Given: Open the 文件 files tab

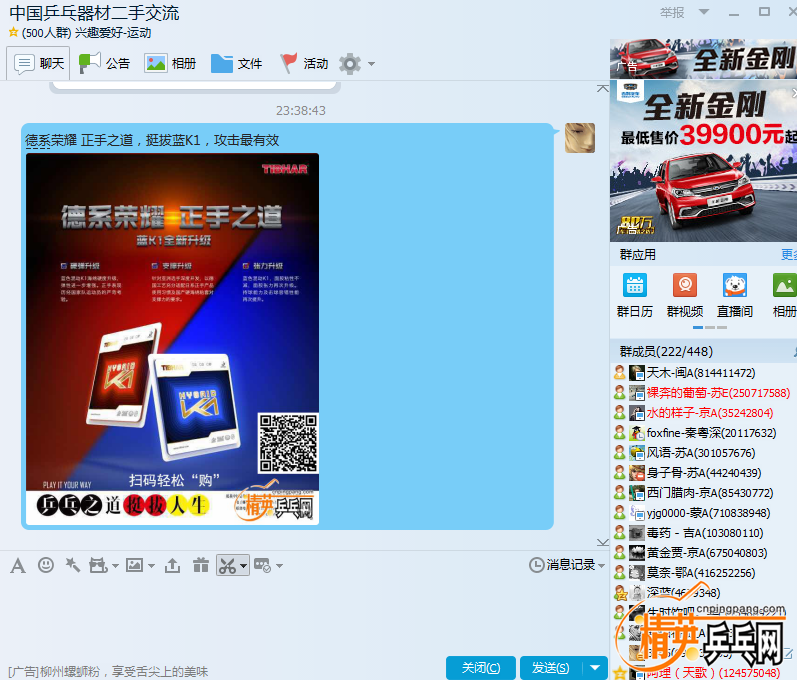Looking at the screenshot, I should pyautogui.click(x=237, y=64).
